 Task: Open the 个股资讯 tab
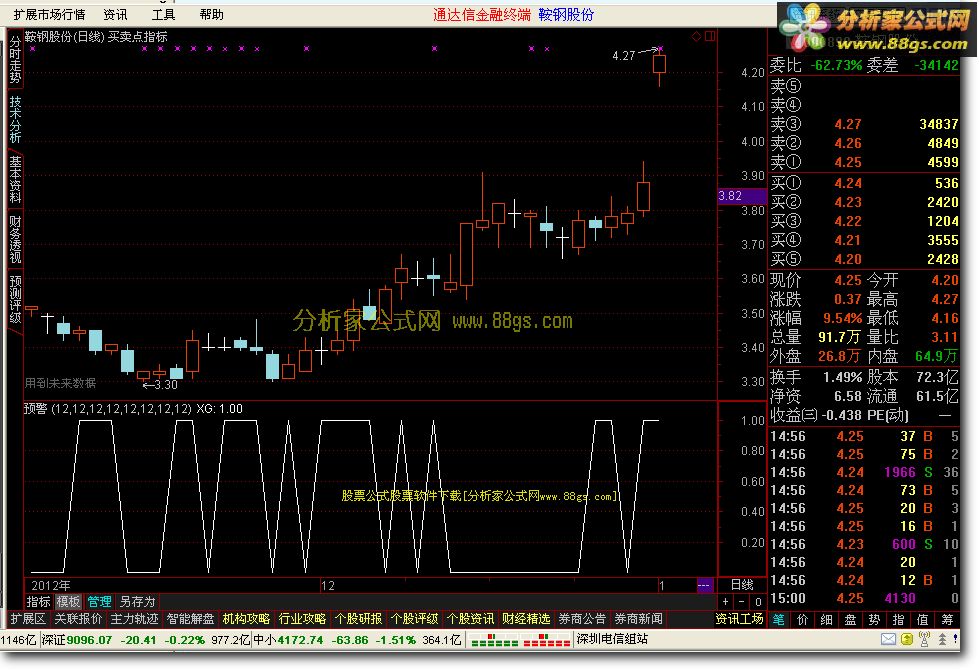(x=471, y=619)
